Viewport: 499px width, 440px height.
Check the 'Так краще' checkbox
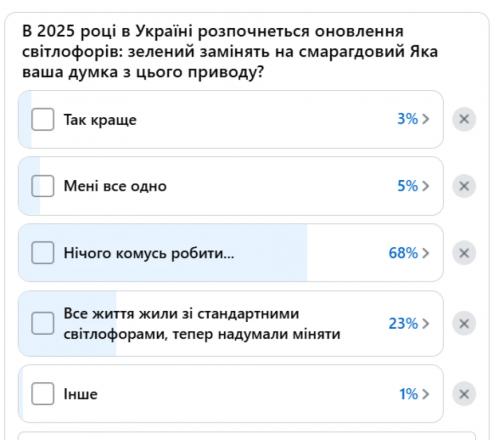[43, 119]
